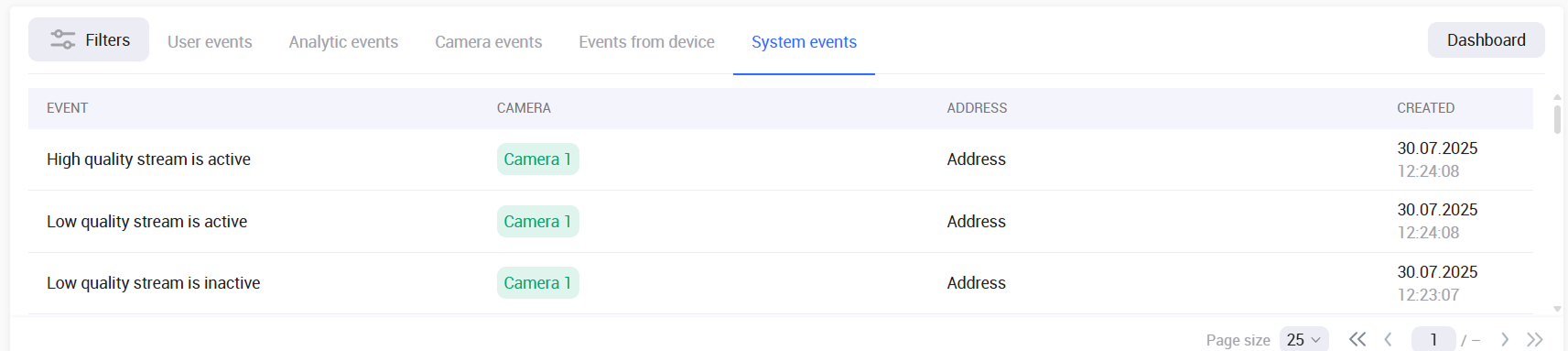Open Filters via the sliders icon

[x=62, y=39]
